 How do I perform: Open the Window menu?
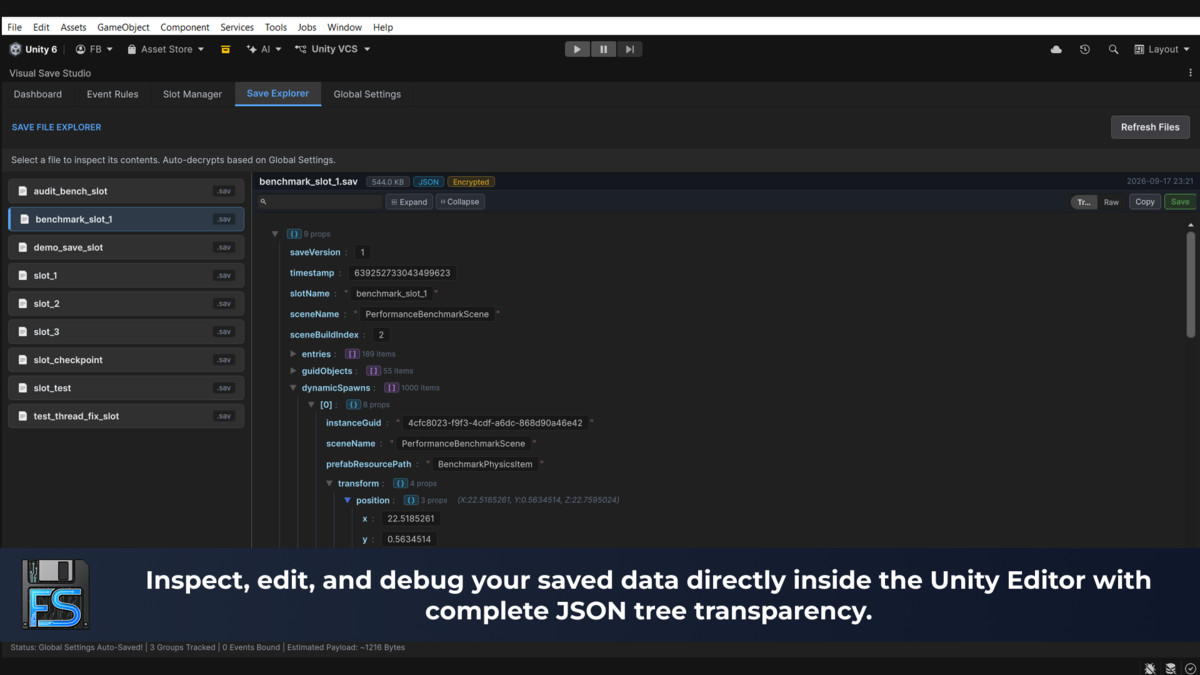pyautogui.click(x=344, y=27)
